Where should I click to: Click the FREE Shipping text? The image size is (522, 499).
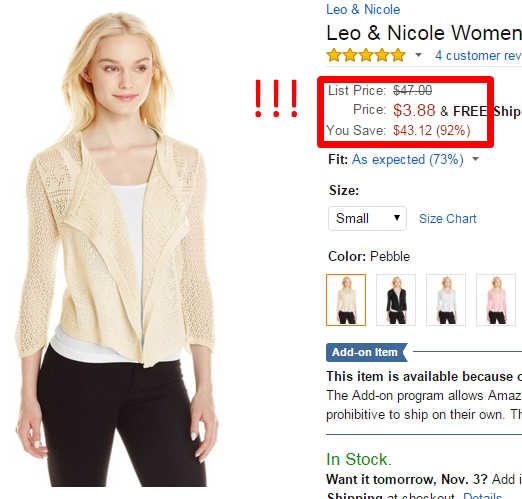[487, 111]
